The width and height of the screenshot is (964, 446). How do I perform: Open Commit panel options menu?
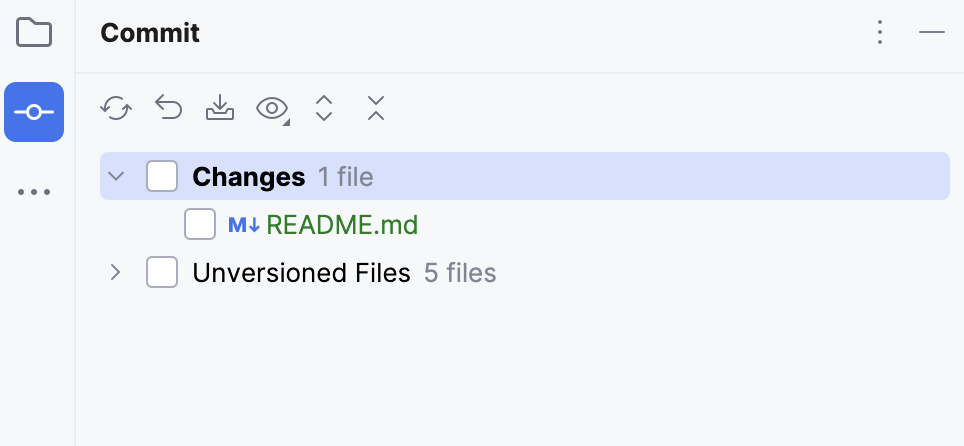(x=880, y=33)
